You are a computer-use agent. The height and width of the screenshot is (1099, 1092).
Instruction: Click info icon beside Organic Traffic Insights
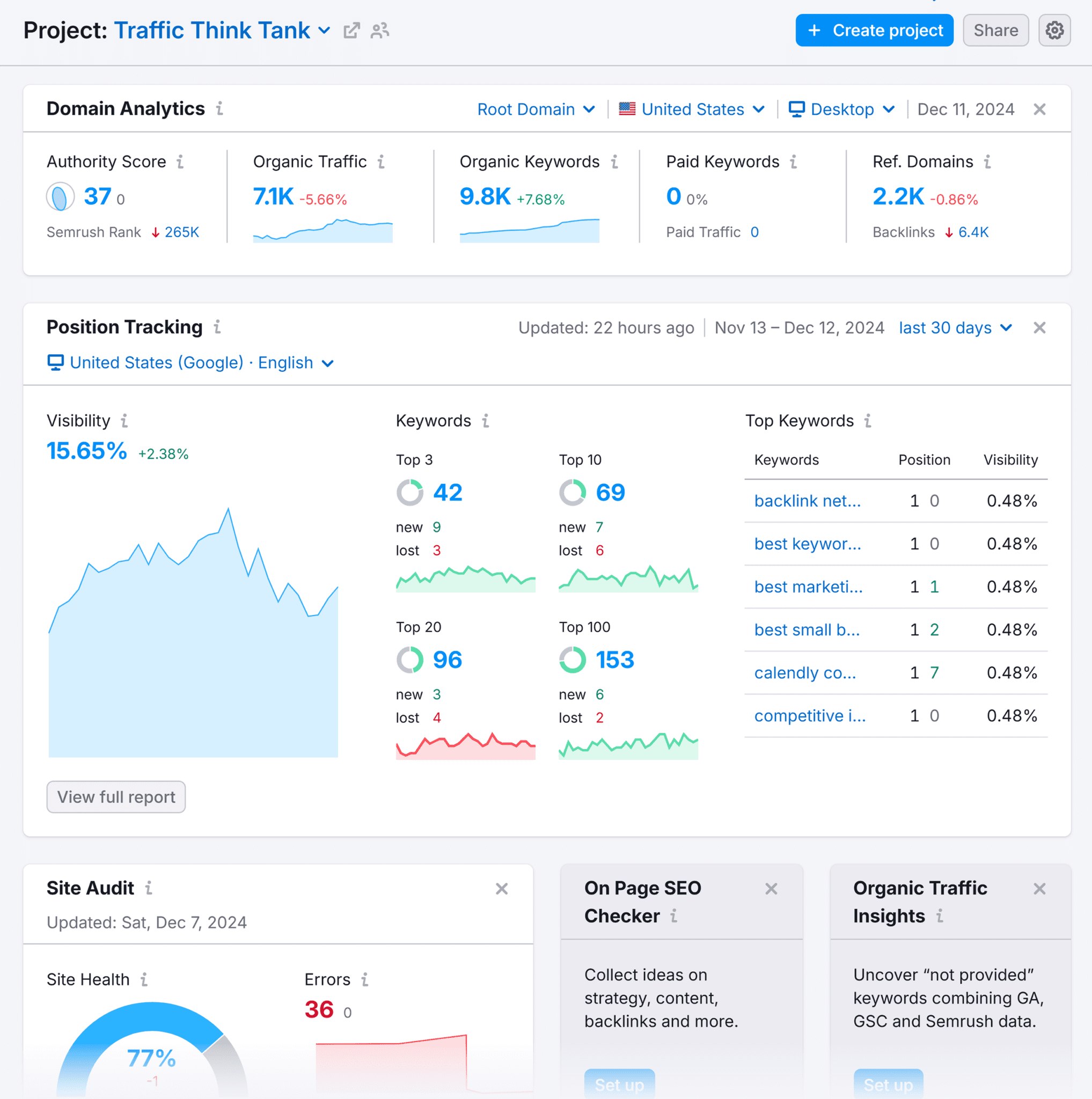[940, 915]
